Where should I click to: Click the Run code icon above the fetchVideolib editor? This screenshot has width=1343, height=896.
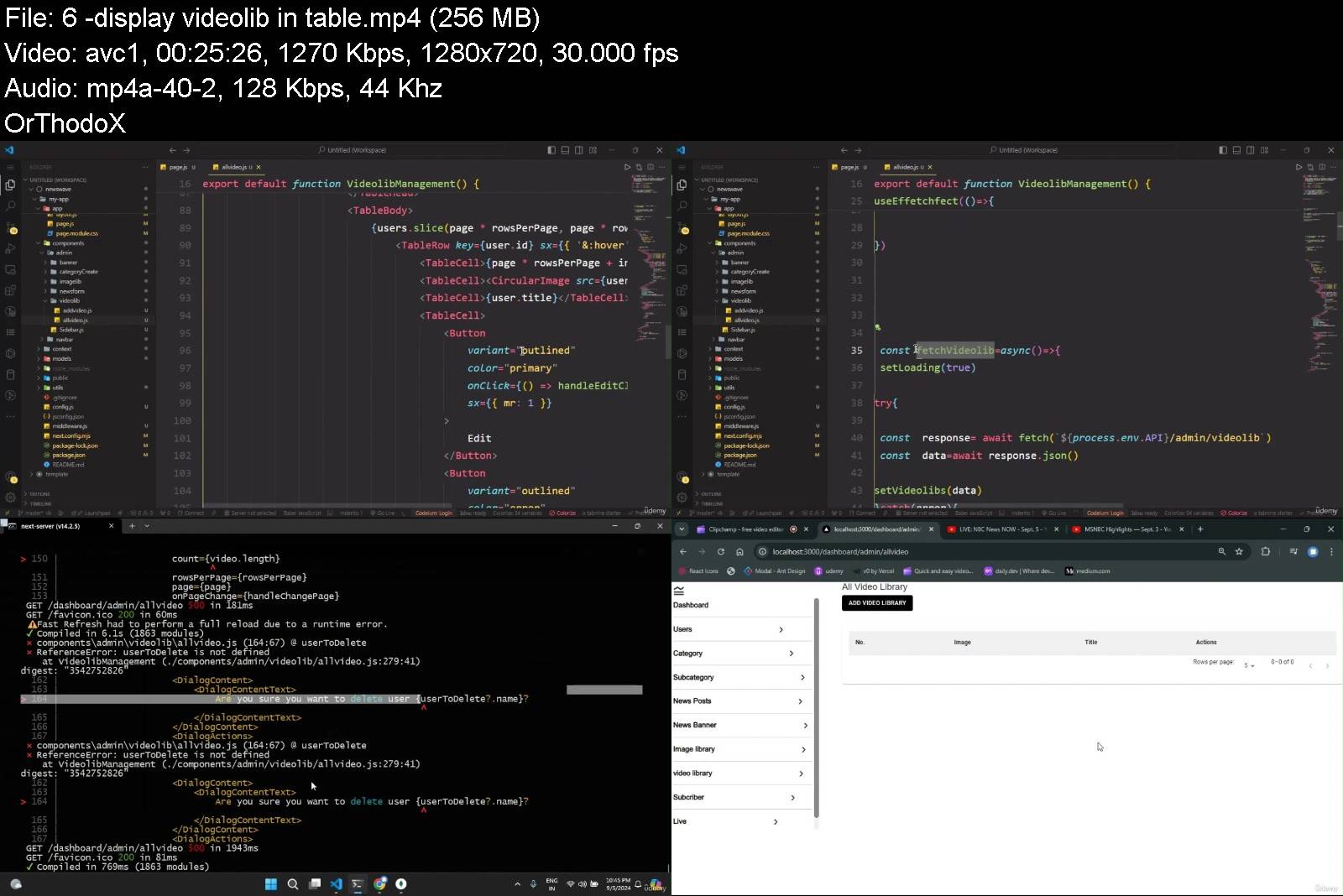tap(1299, 167)
